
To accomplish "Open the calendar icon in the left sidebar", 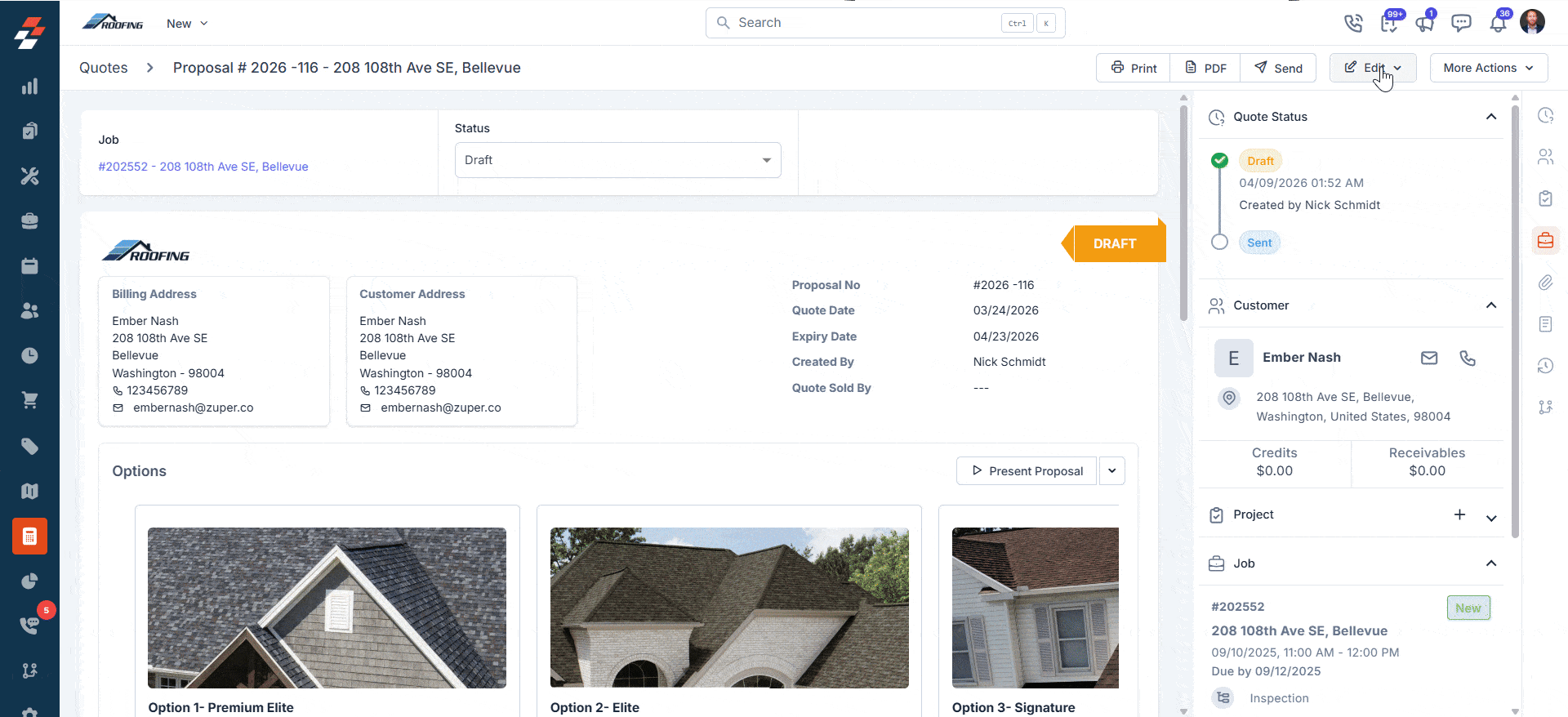I will pyautogui.click(x=29, y=265).
